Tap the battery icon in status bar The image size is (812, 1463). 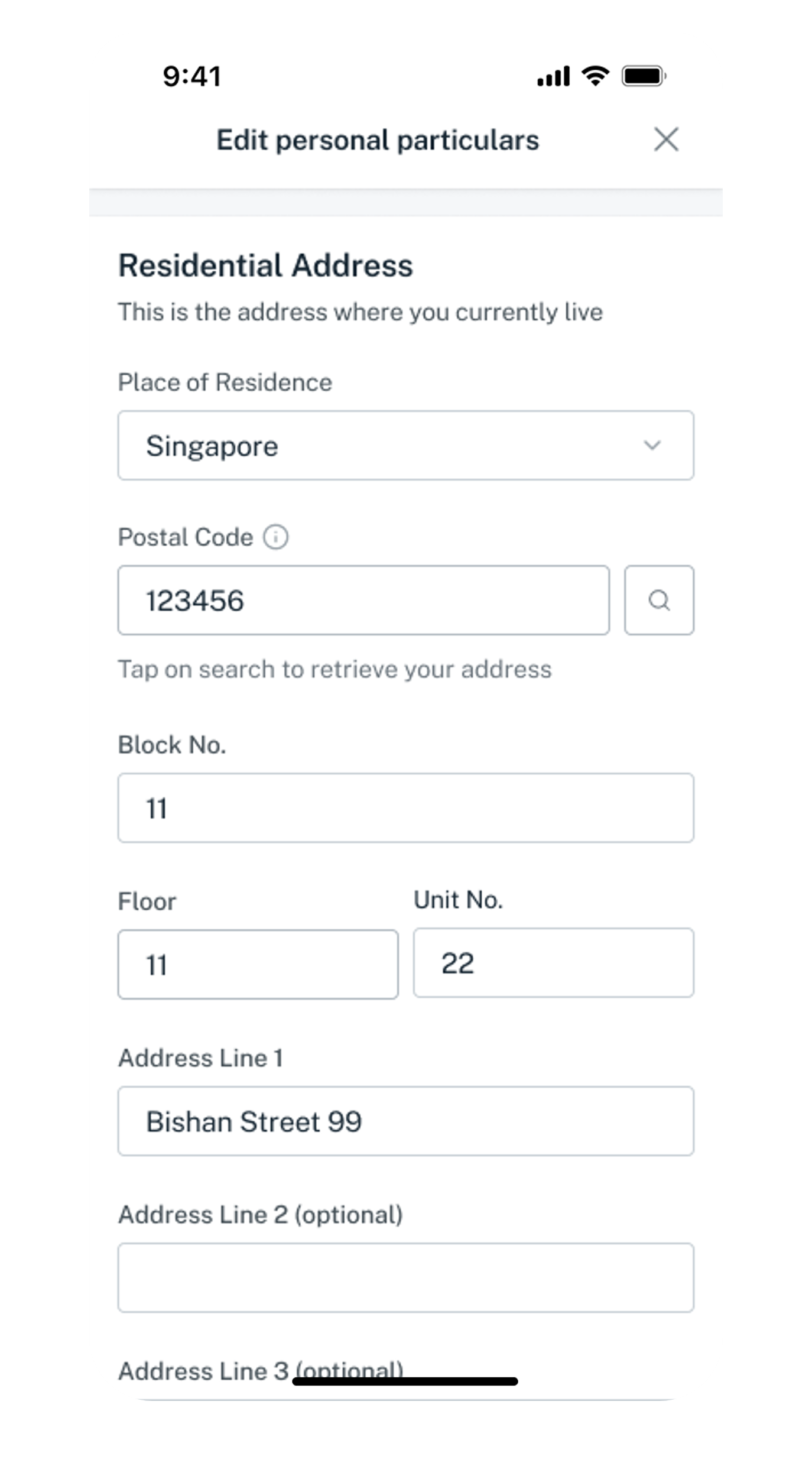pos(643,75)
